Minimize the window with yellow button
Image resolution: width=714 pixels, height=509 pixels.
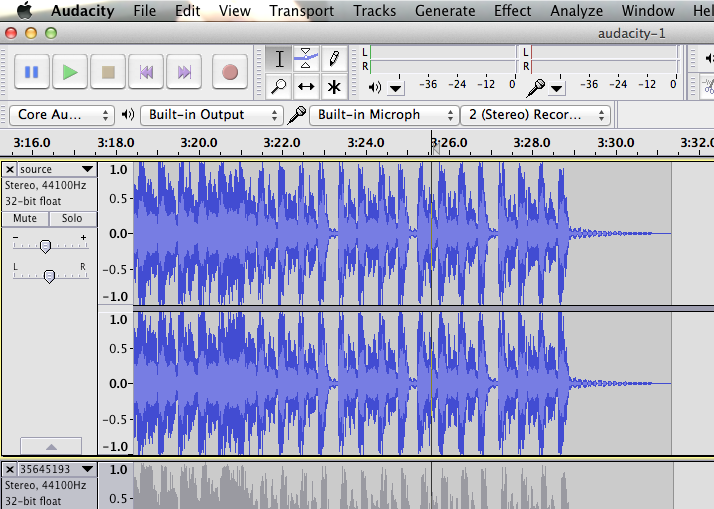click(x=31, y=33)
